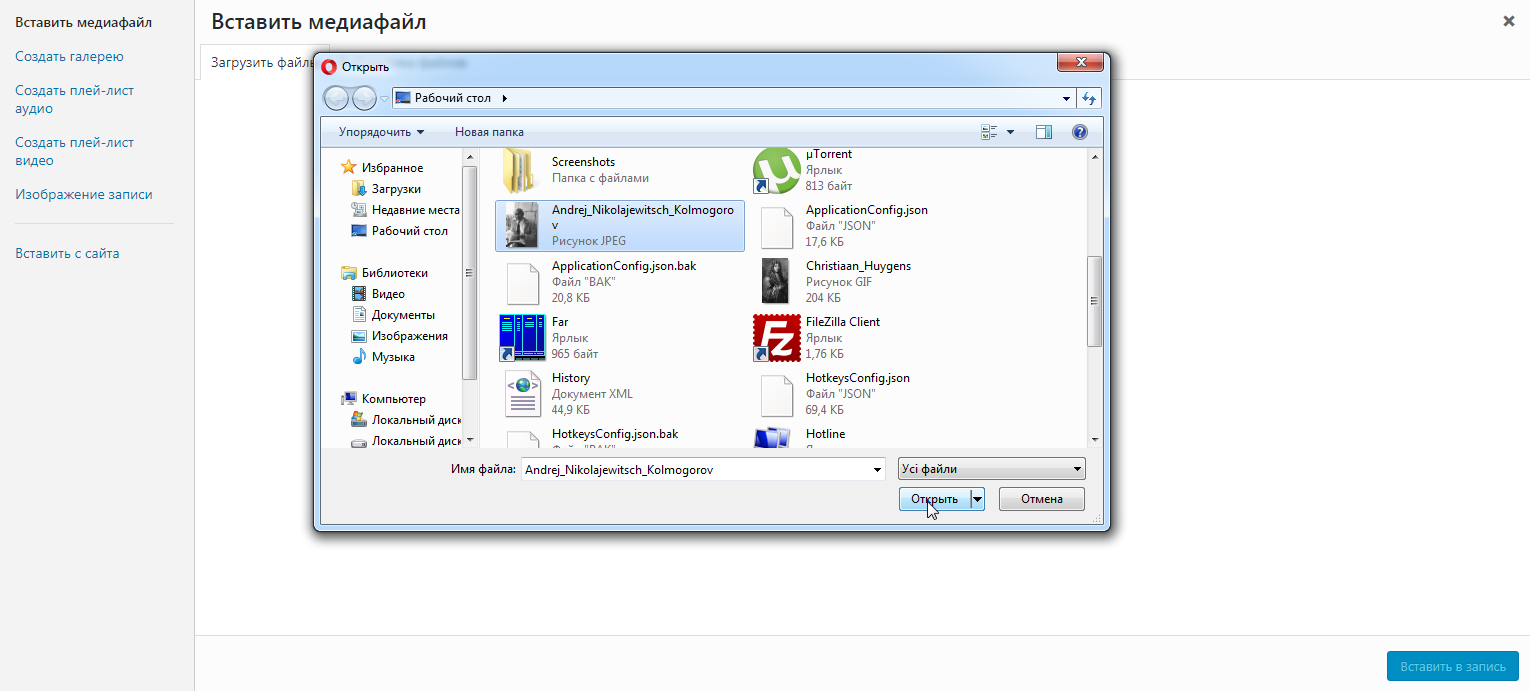This screenshot has width=1530, height=691.
Task: Select the FileZilla Client shortcut icon
Action: tap(776, 338)
